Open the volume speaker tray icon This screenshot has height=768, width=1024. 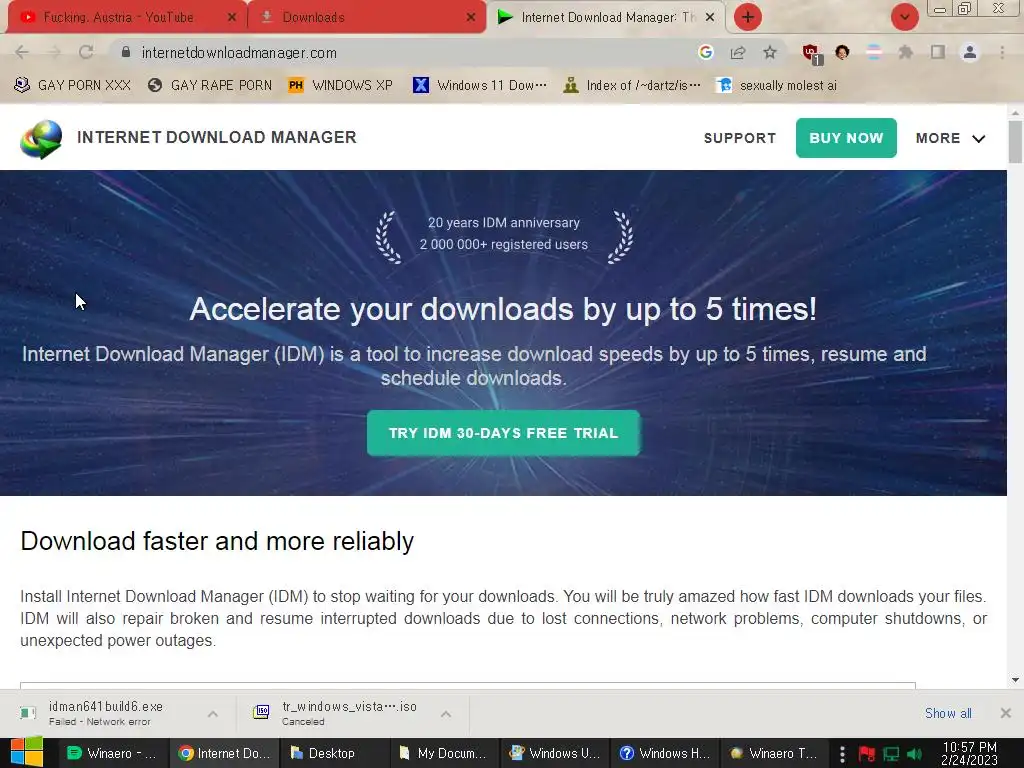click(x=914, y=754)
